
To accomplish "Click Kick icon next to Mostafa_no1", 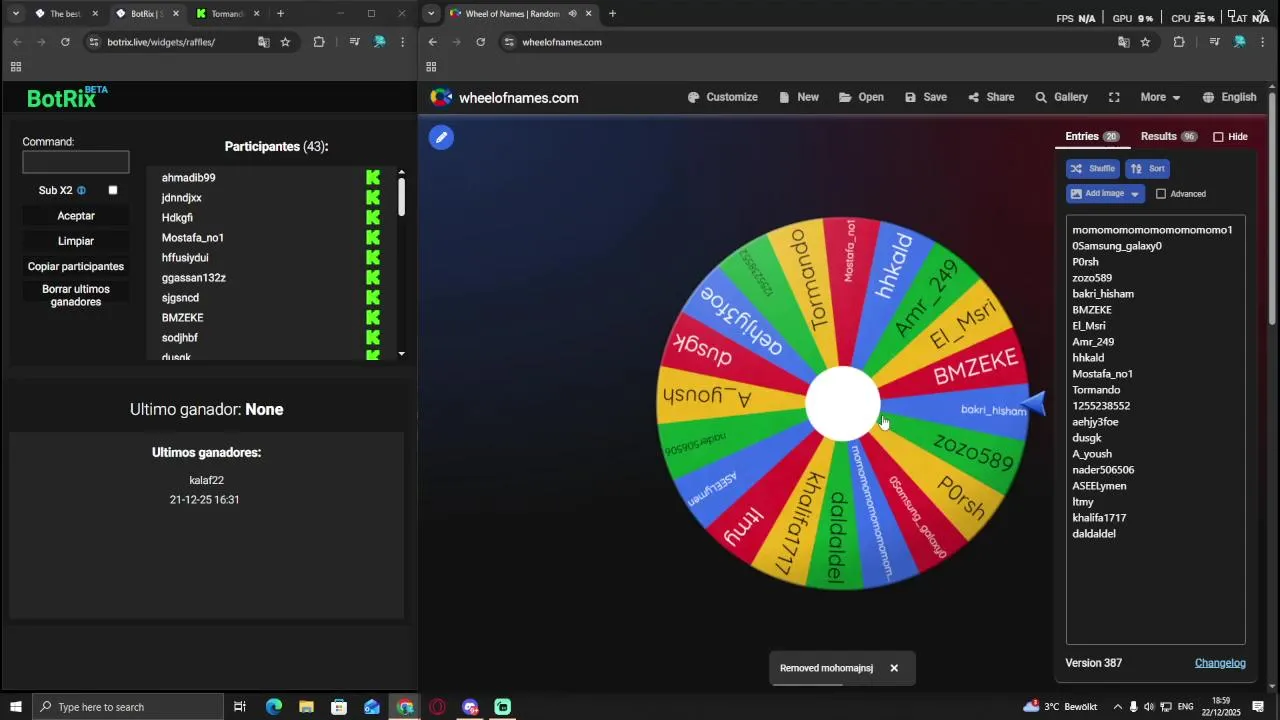I will click(x=373, y=237).
